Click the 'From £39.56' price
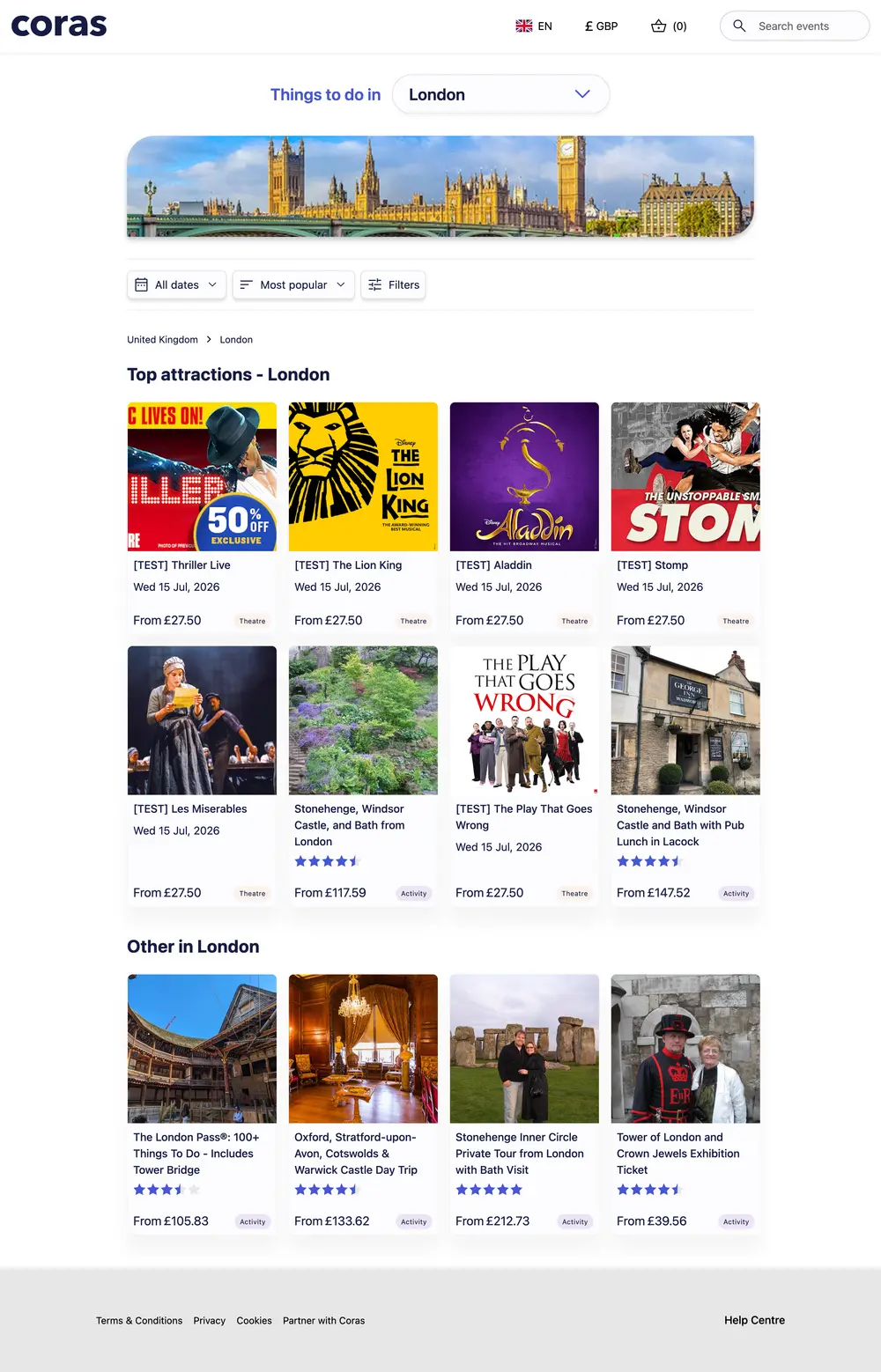The image size is (881, 1372). 652,1221
